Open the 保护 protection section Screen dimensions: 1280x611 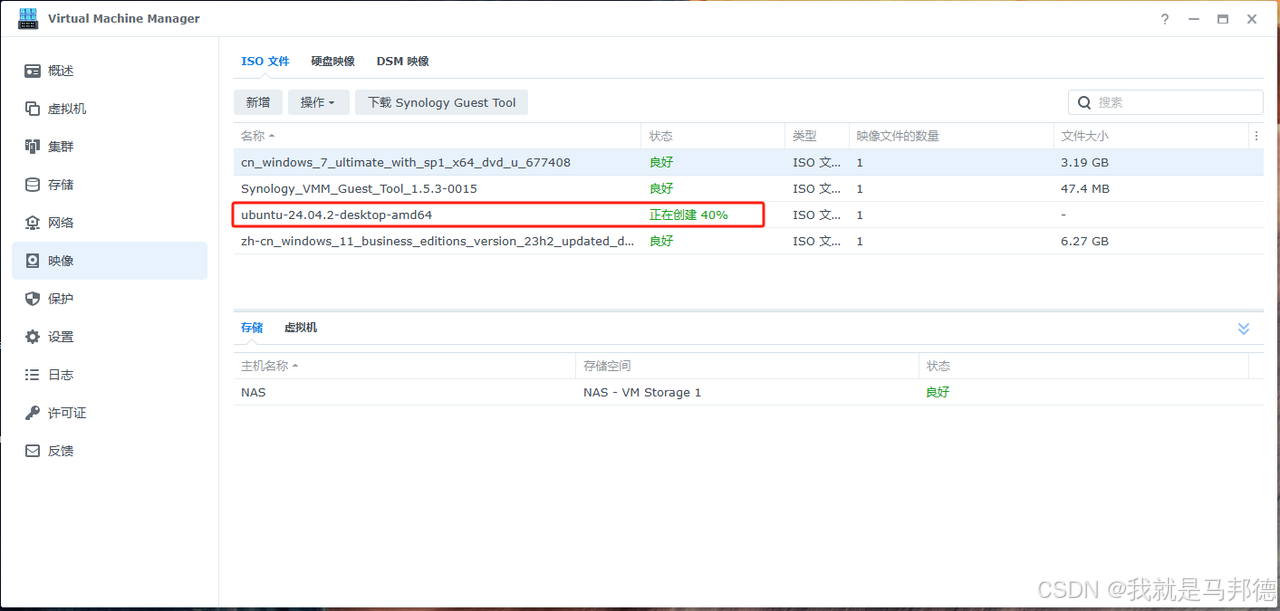click(110, 299)
